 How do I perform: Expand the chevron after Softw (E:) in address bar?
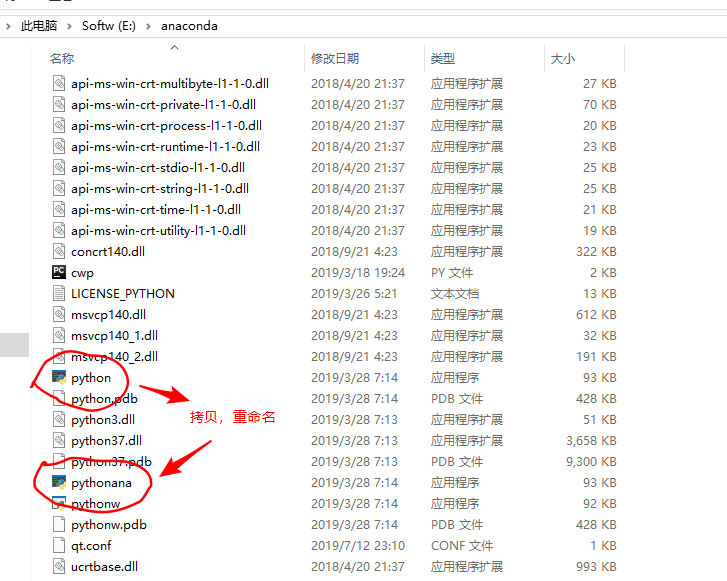tap(148, 26)
